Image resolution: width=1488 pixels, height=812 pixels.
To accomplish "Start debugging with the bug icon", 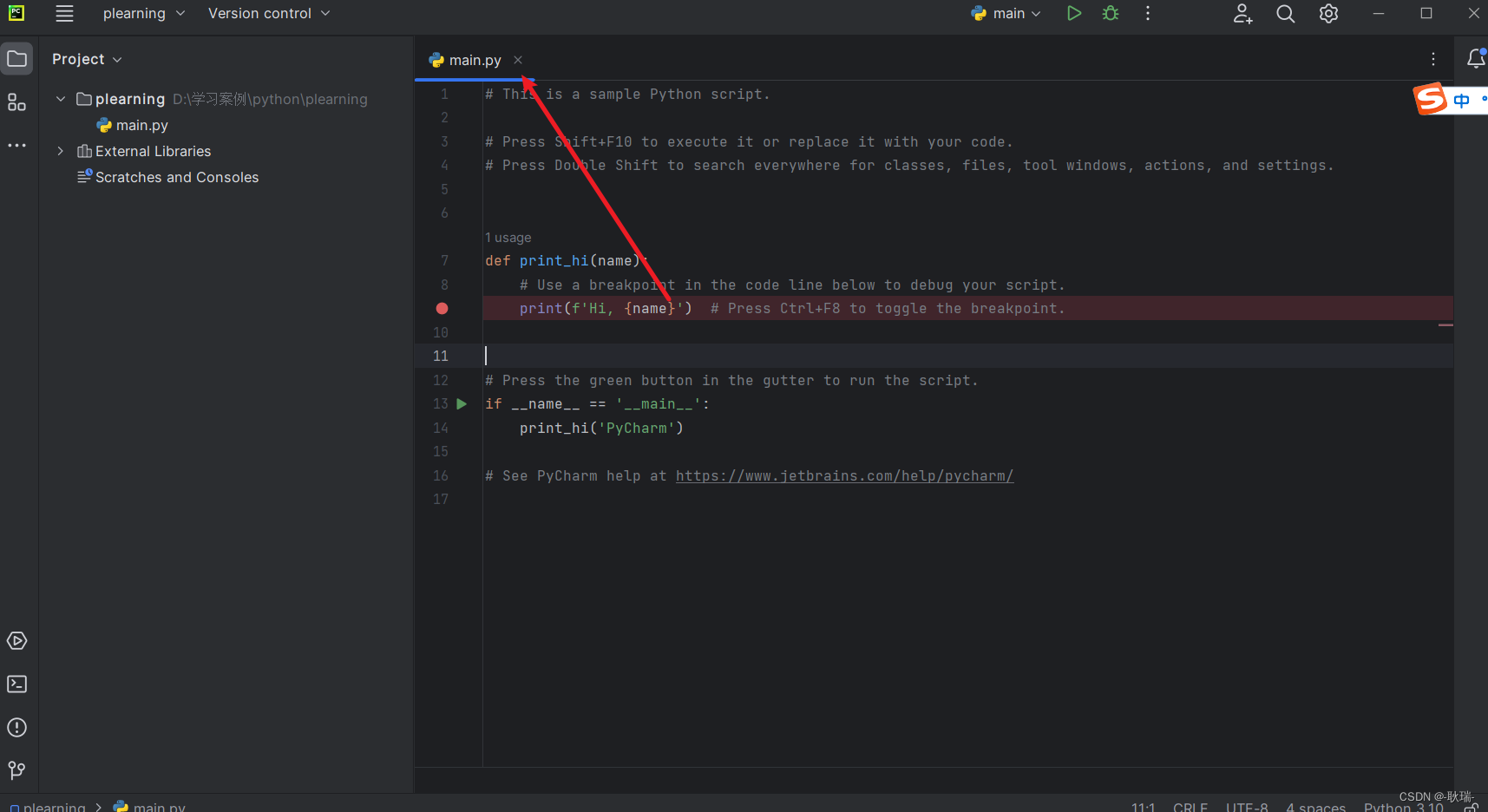I will click(x=1111, y=13).
